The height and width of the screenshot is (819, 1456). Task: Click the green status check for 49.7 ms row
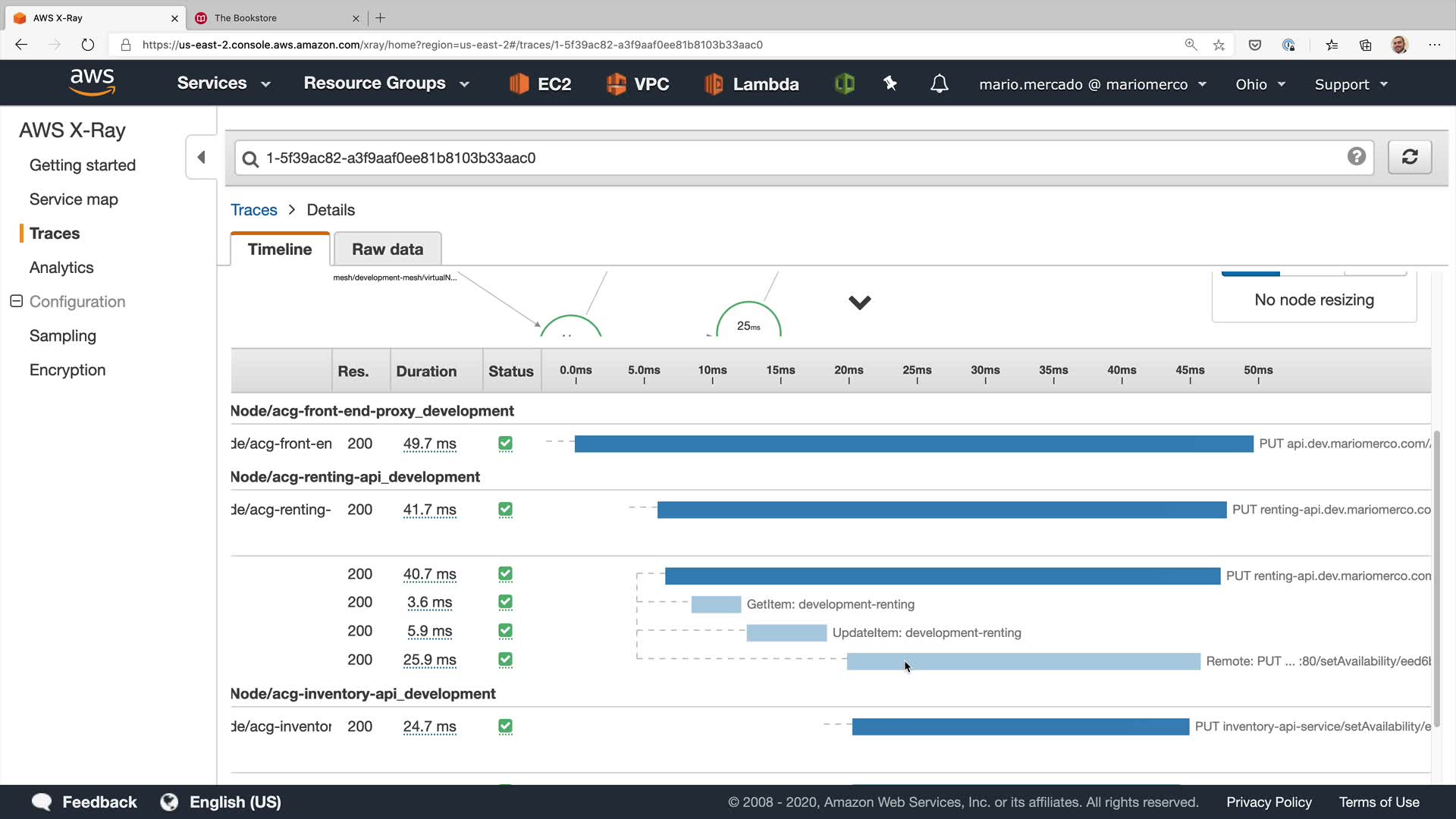coord(505,444)
